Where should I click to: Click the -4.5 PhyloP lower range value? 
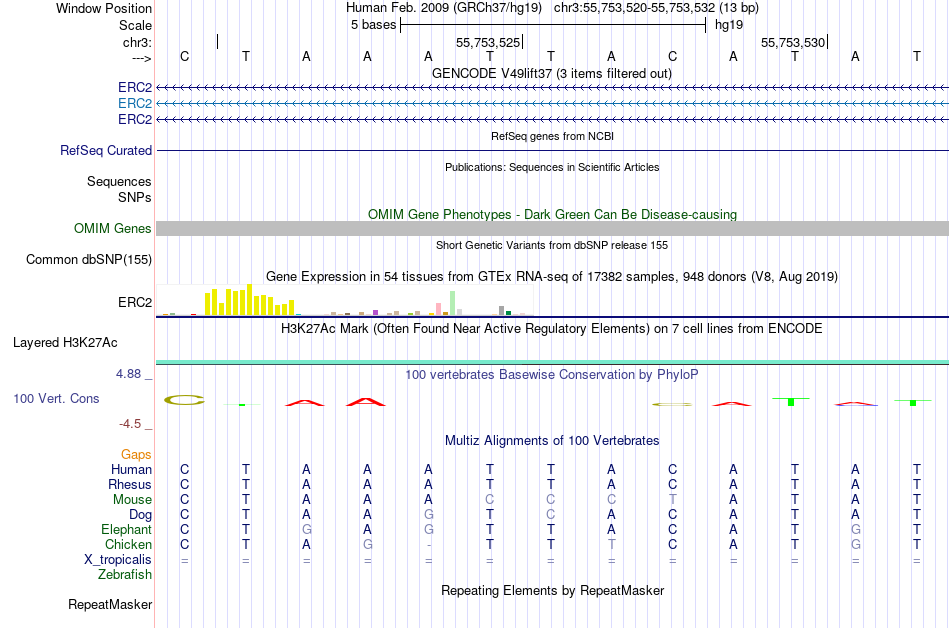point(130,424)
